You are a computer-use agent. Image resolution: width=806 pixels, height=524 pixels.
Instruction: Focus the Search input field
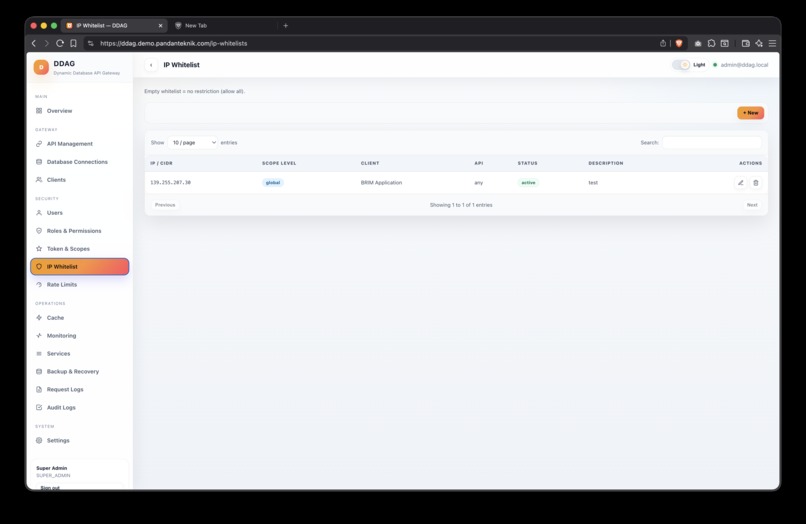pyautogui.click(x=712, y=142)
